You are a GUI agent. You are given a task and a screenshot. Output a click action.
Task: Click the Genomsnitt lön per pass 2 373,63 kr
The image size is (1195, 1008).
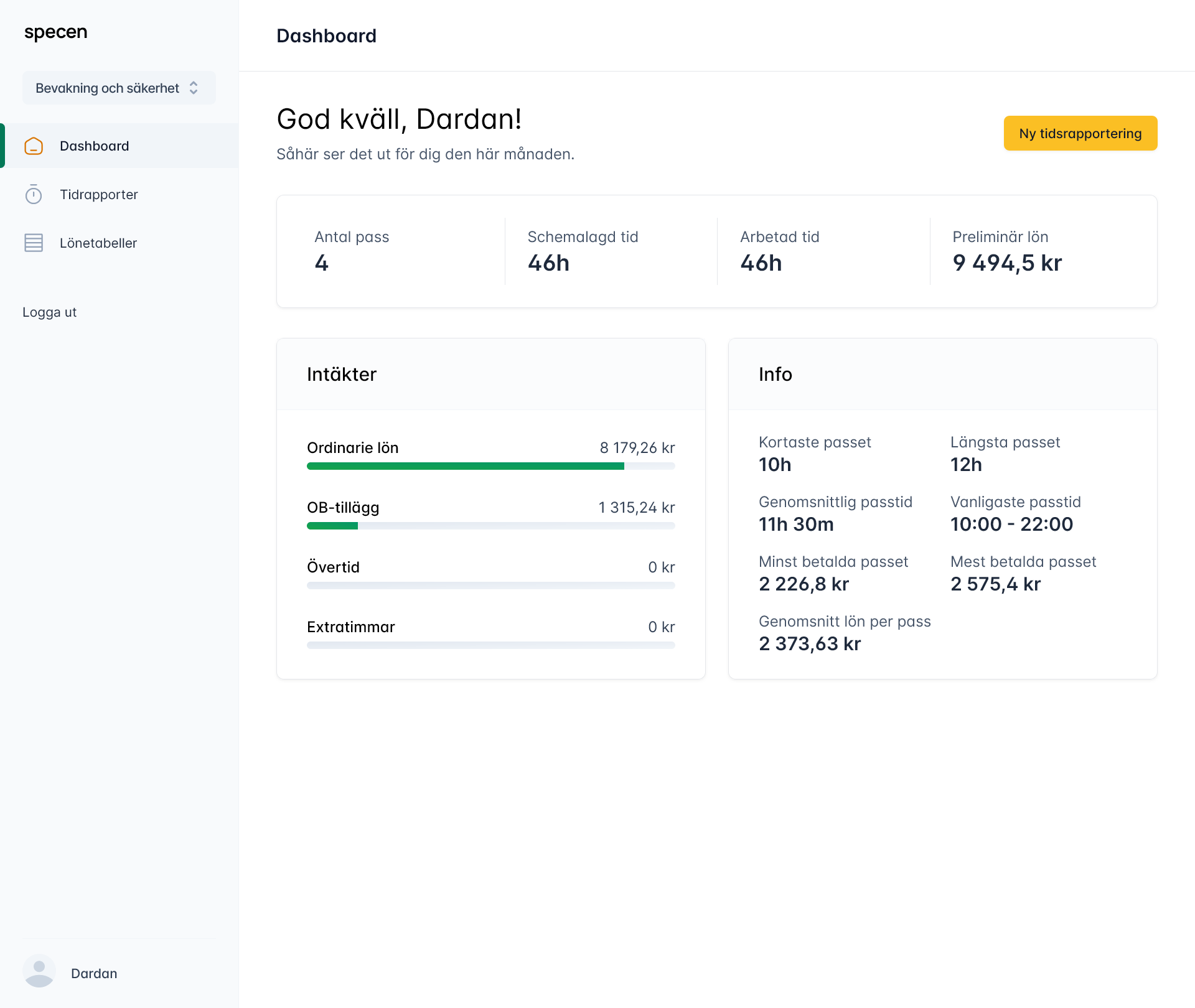810,643
